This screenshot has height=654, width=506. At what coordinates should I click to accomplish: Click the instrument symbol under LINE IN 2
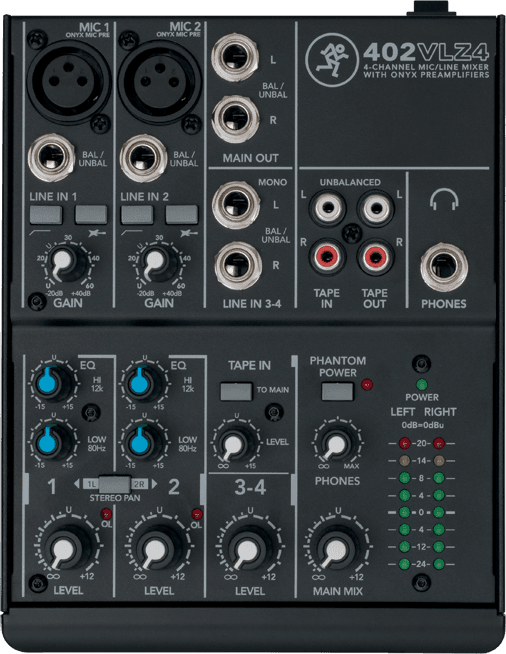pyautogui.click(x=188, y=233)
